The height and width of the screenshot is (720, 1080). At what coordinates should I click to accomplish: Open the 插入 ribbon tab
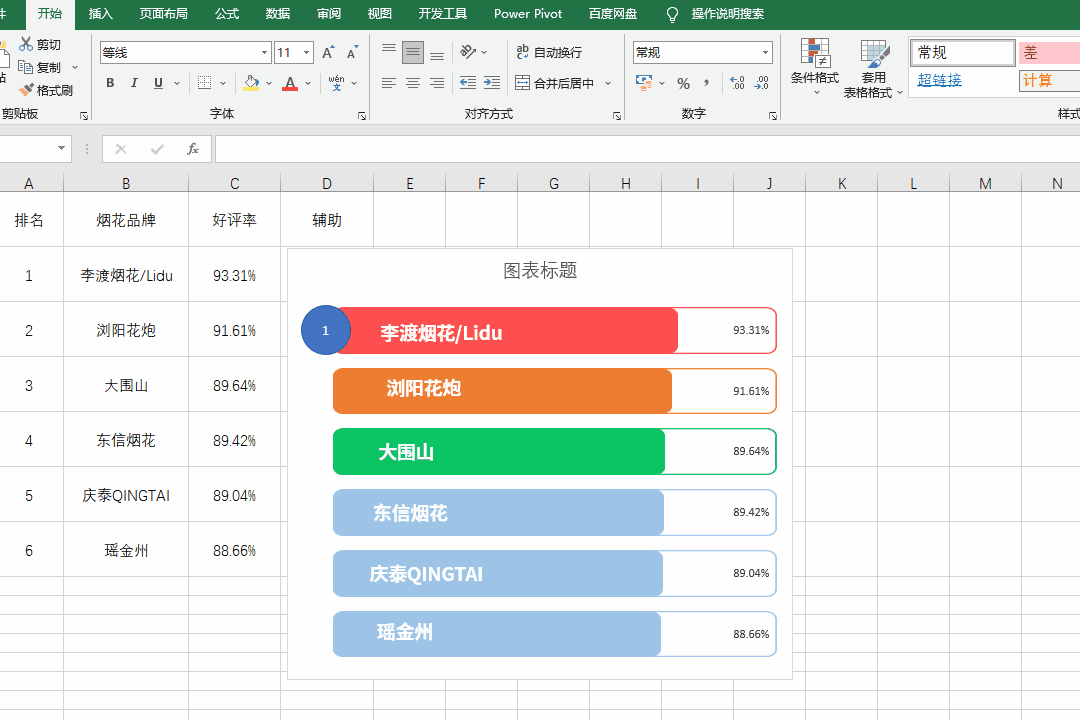(101, 14)
